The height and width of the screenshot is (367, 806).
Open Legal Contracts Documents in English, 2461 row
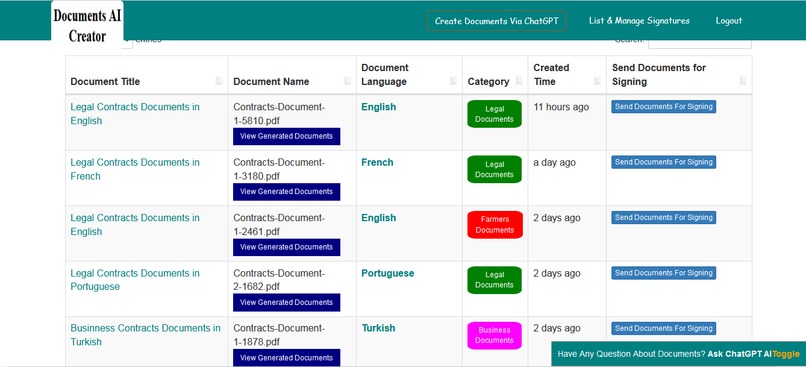135,225
